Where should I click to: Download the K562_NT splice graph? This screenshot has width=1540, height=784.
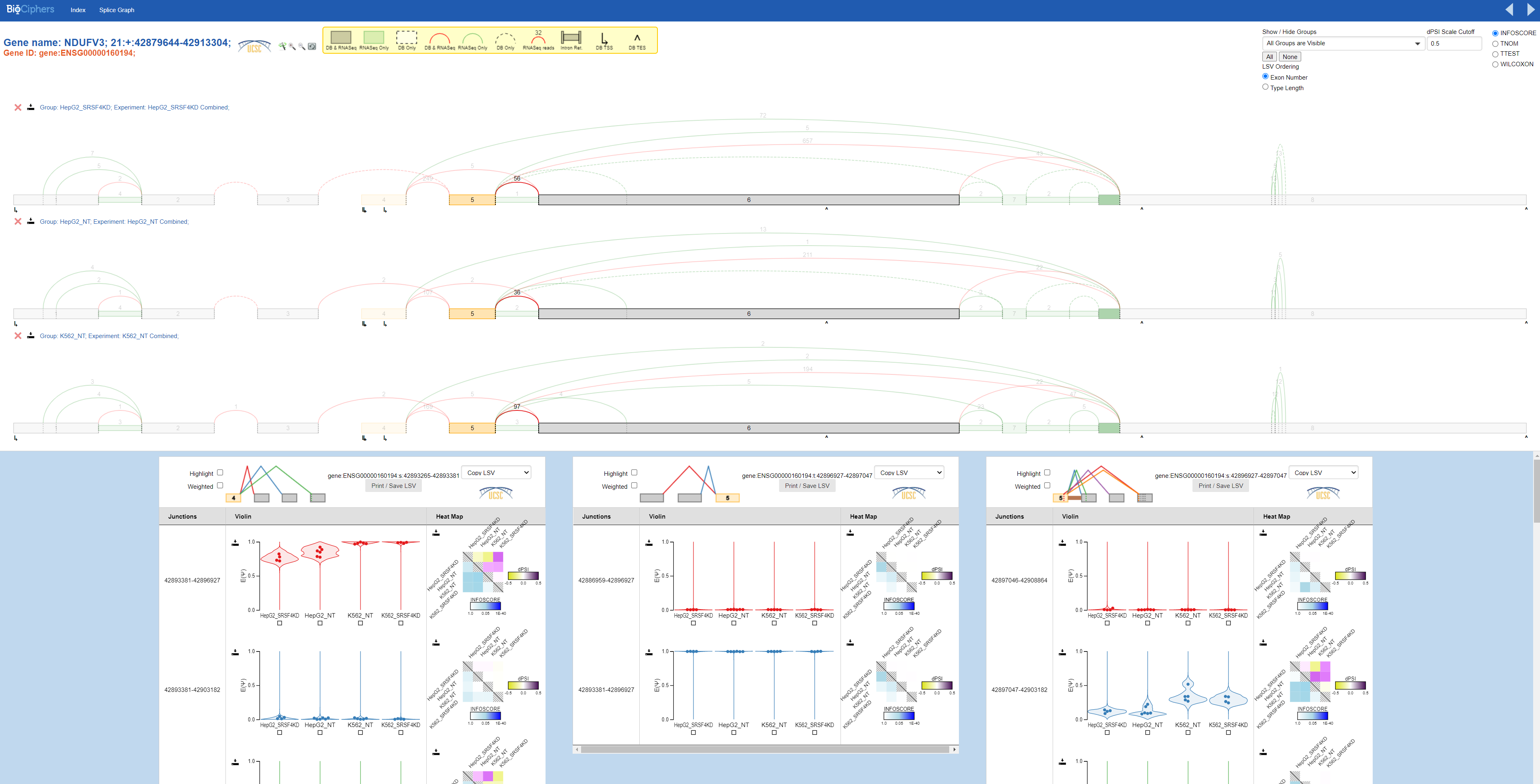30,335
